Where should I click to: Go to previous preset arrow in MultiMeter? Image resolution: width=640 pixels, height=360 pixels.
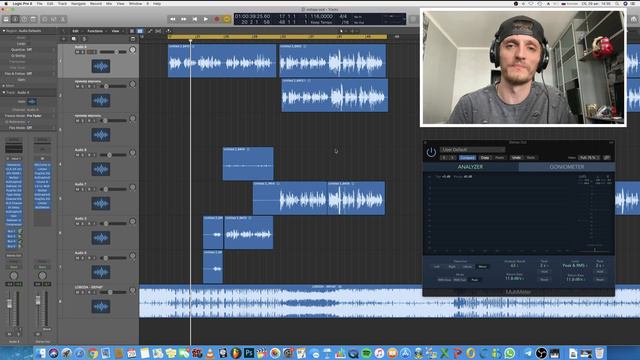[444, 158]
